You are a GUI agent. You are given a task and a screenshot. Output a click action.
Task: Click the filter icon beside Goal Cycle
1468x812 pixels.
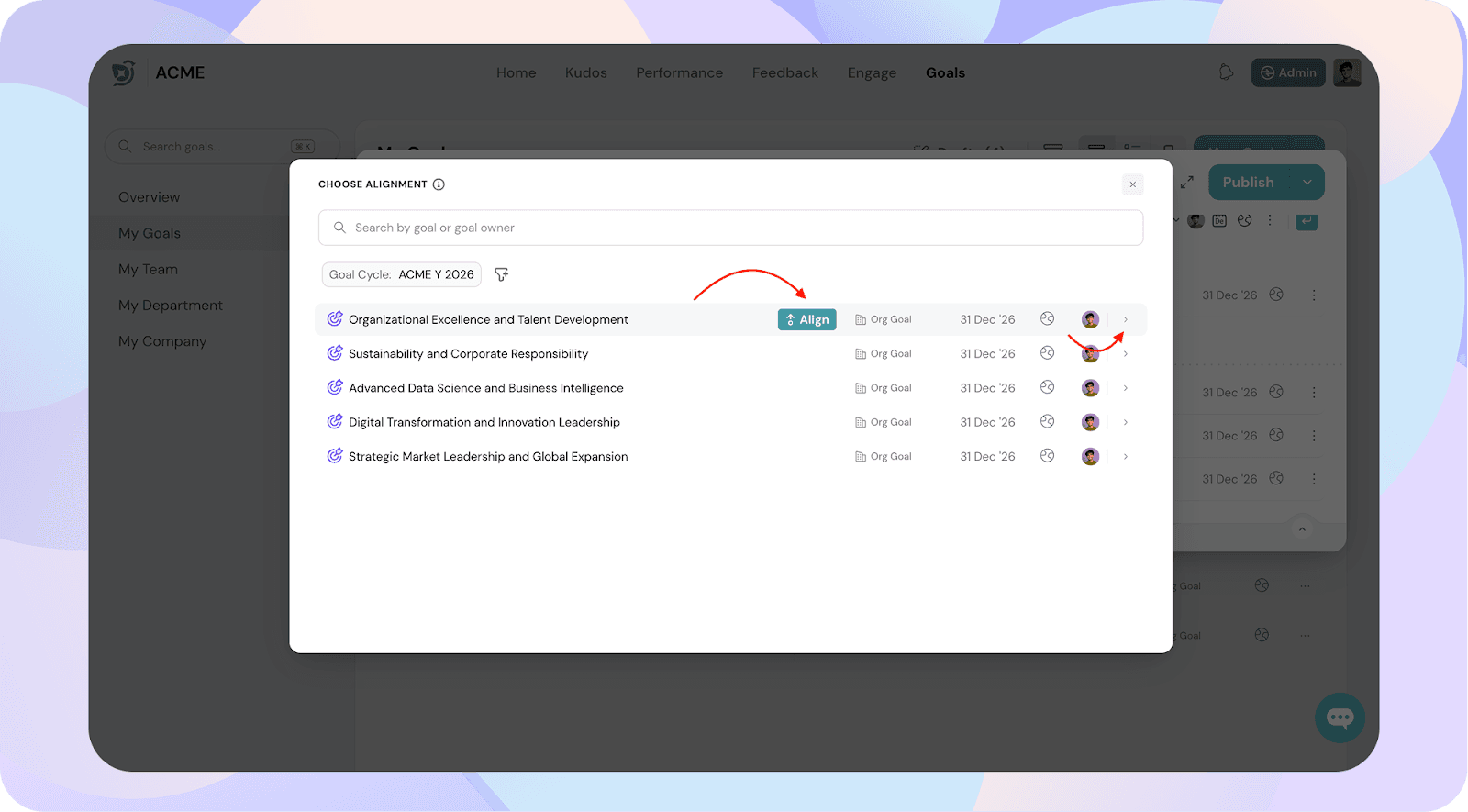click(x=501, y=274)
